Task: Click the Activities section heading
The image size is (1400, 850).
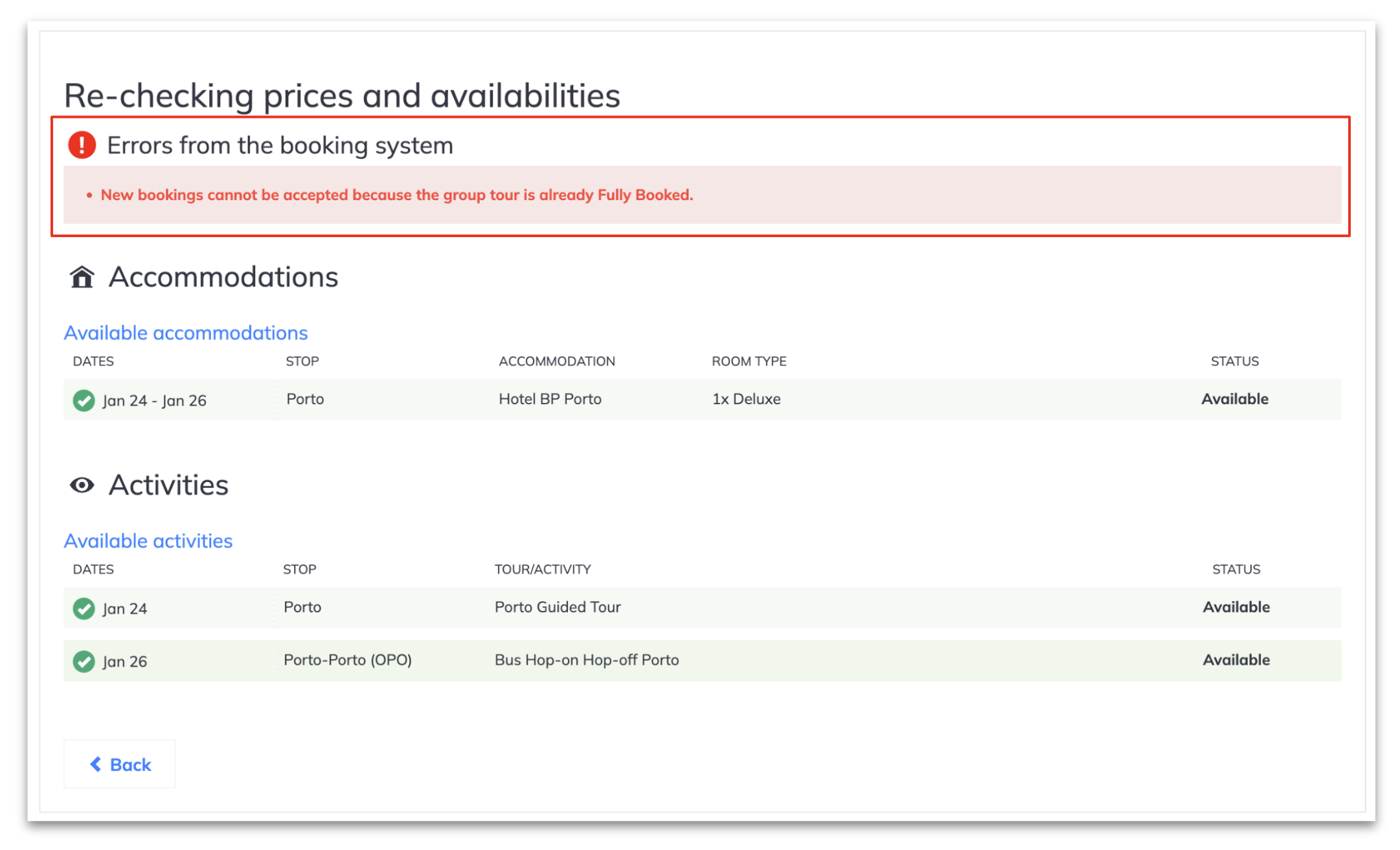Action: click(168, 485)
